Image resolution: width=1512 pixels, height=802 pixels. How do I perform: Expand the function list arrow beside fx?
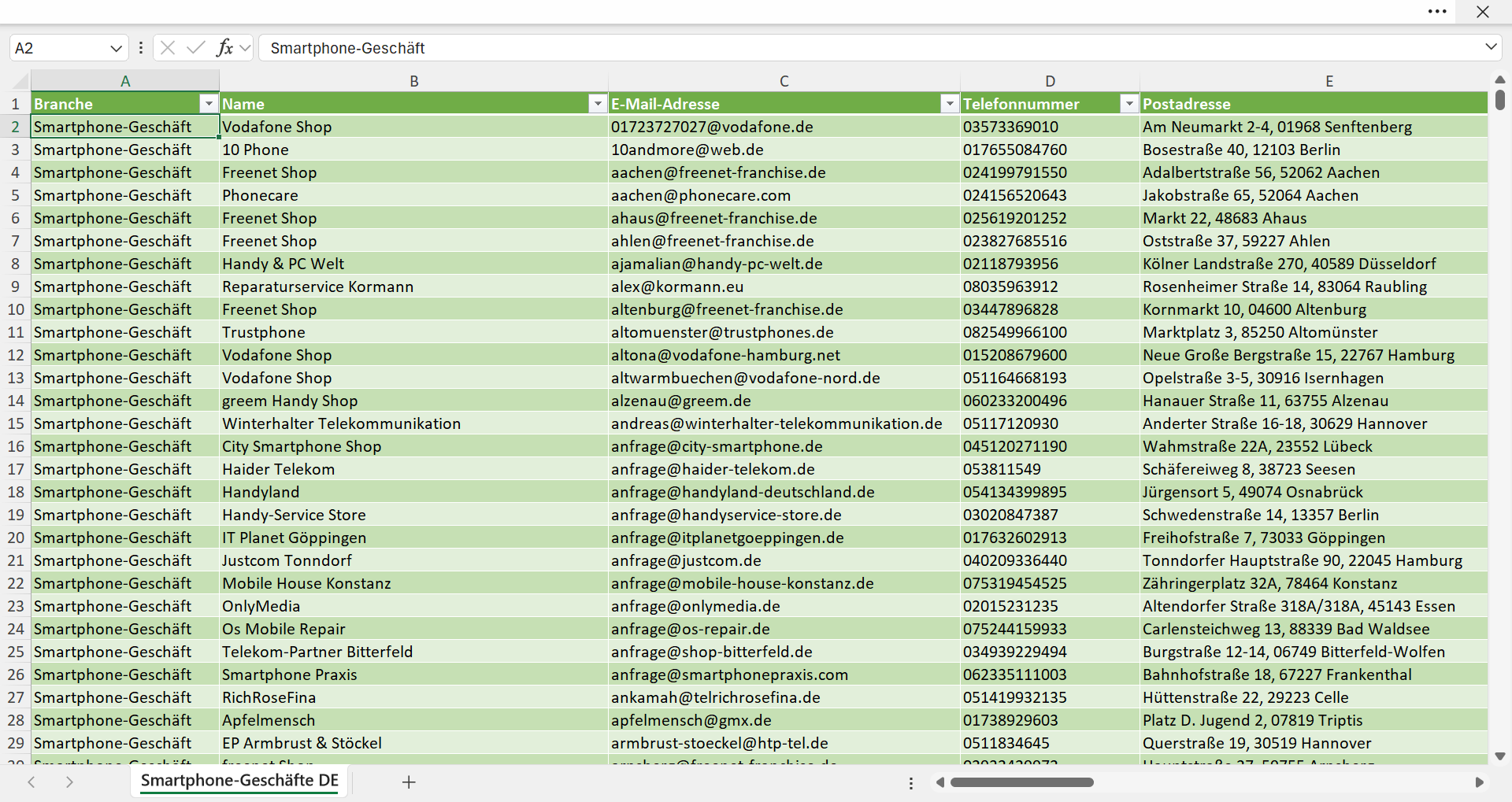[245, 48]
